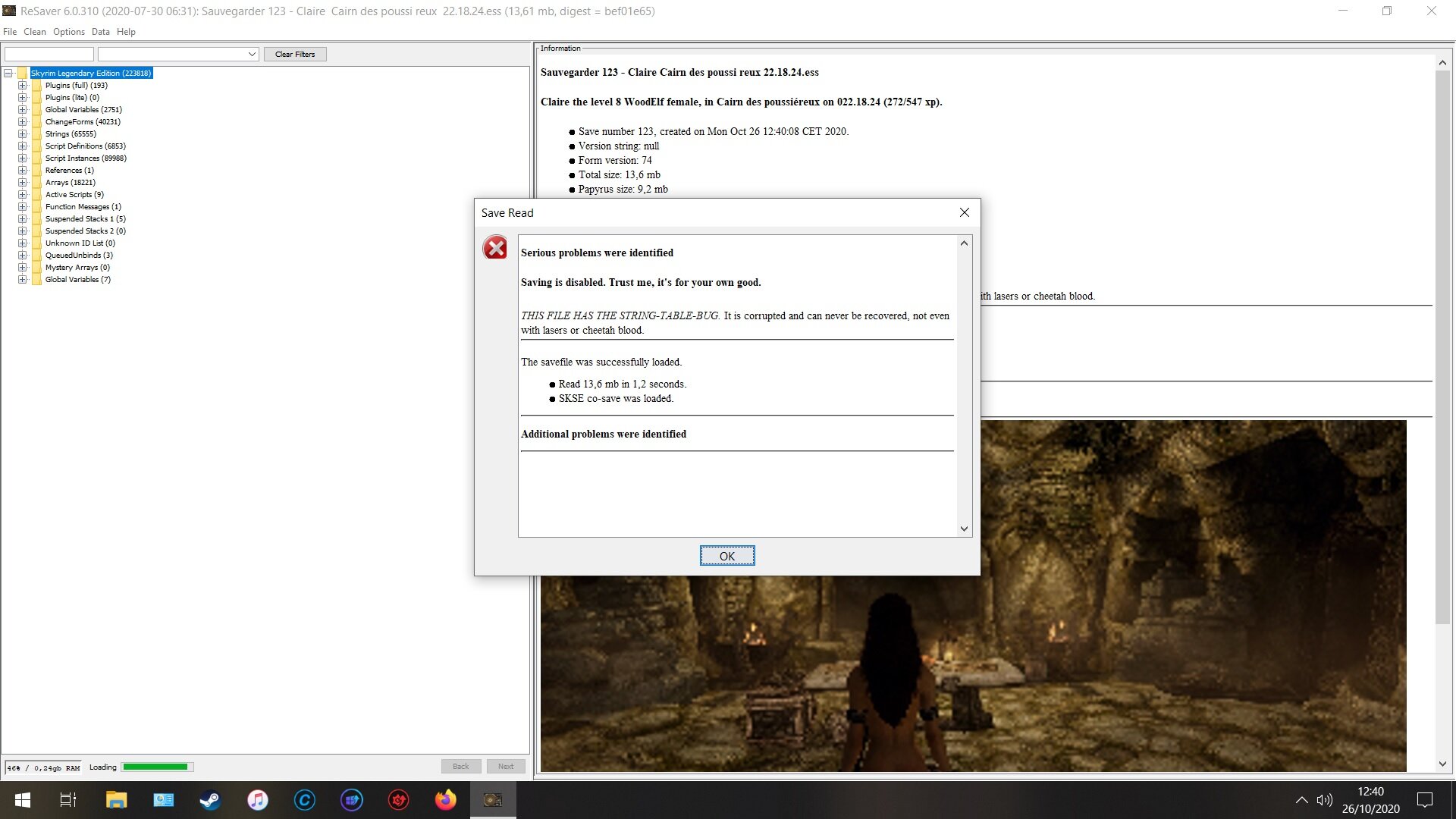
Task: Select the Strings folder icon
Action: [36, 134]
